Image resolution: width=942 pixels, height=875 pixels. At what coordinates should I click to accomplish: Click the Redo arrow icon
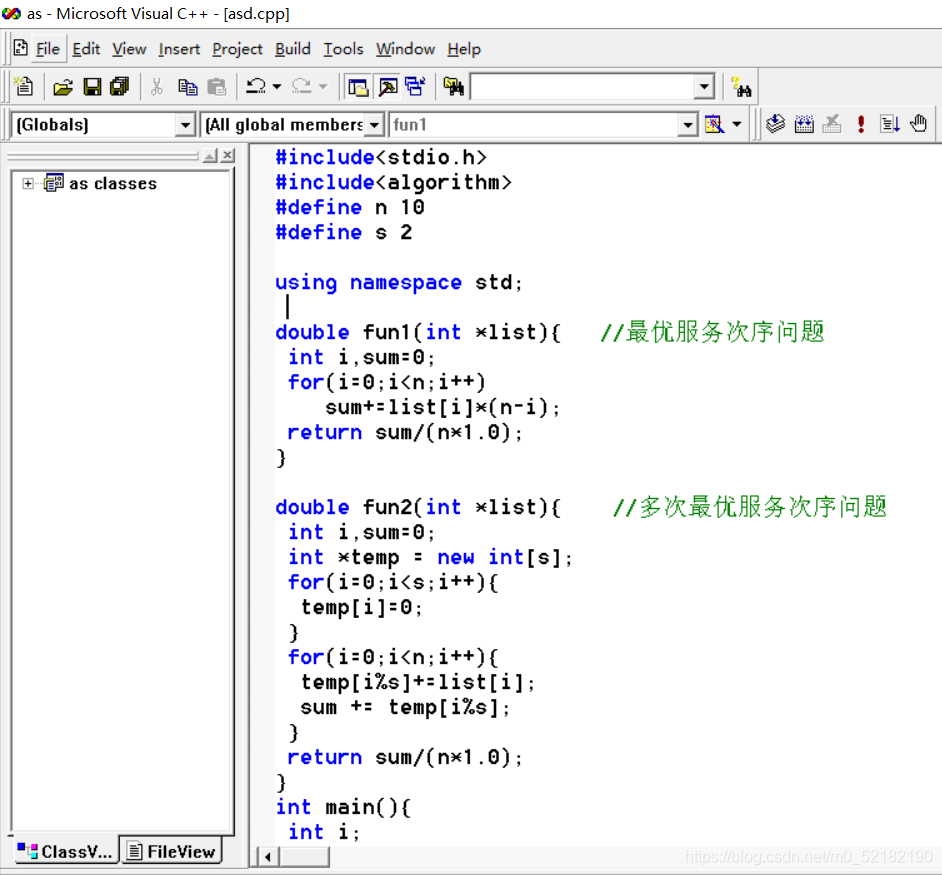pyautogui.click(x=301, y=87)
